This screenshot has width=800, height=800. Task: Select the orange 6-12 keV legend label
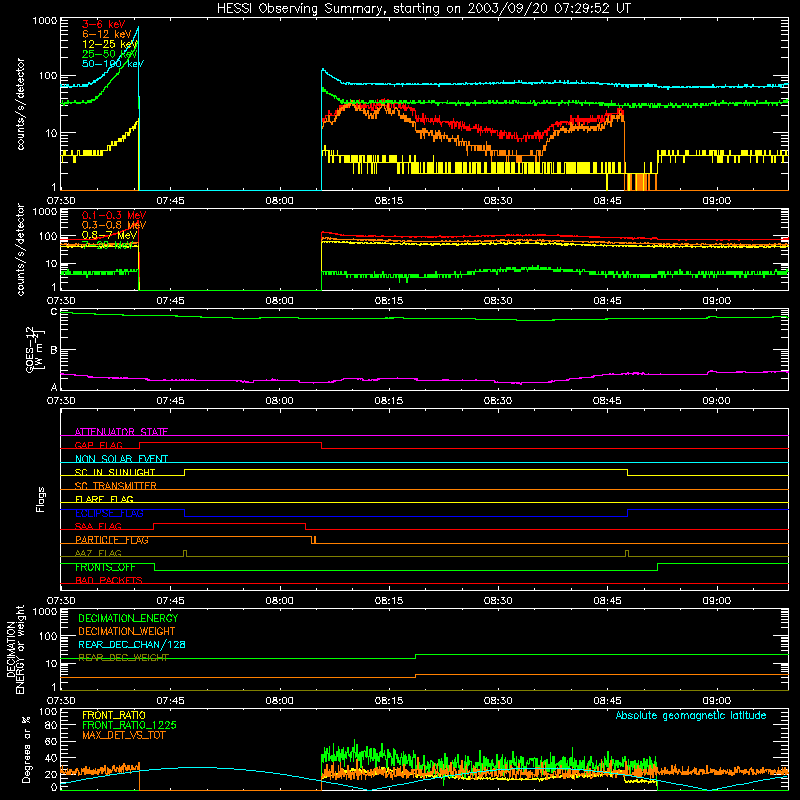(107, 34)
